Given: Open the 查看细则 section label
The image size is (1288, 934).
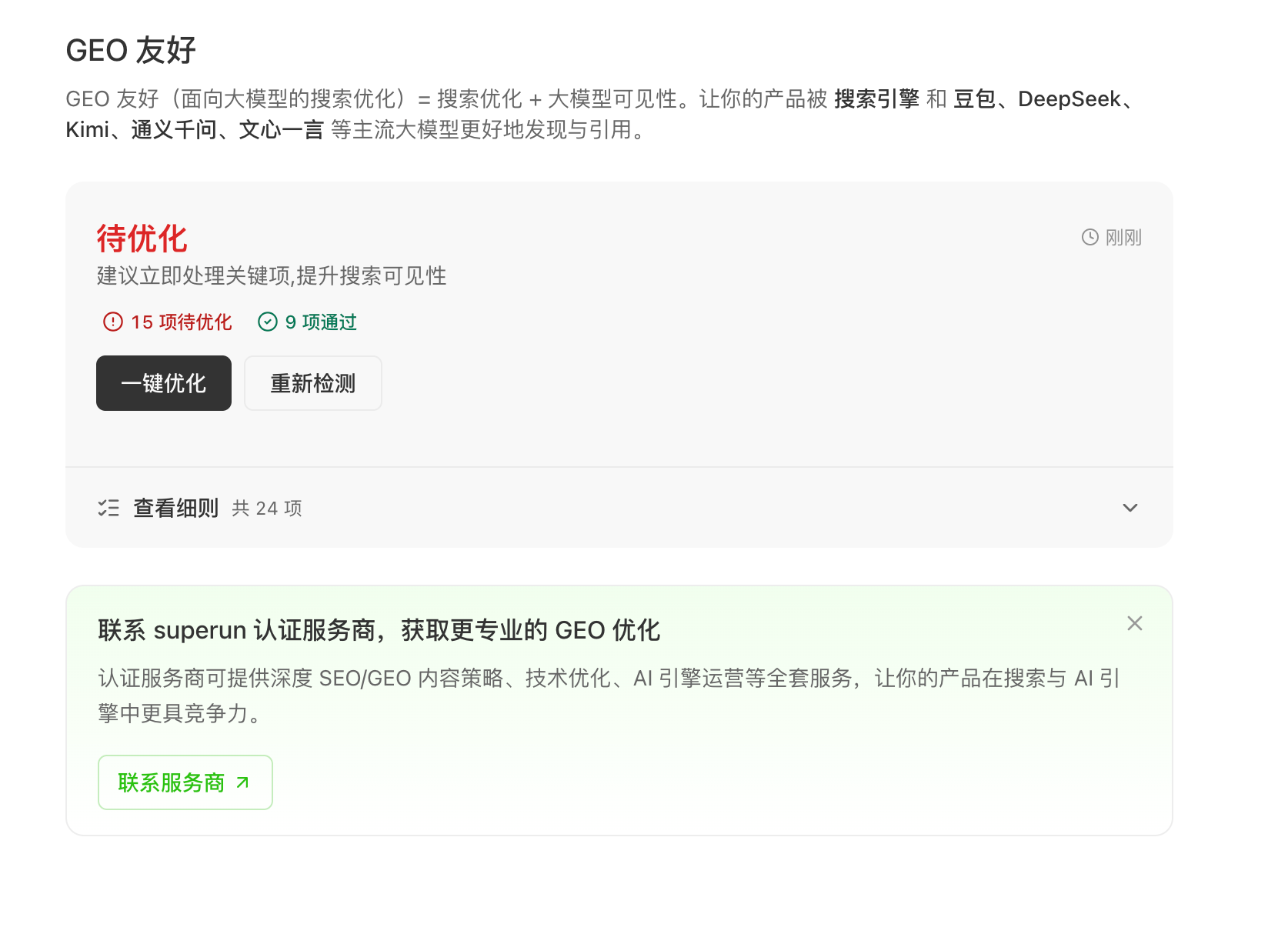Looking at the screenshot, I should [176, 508].
